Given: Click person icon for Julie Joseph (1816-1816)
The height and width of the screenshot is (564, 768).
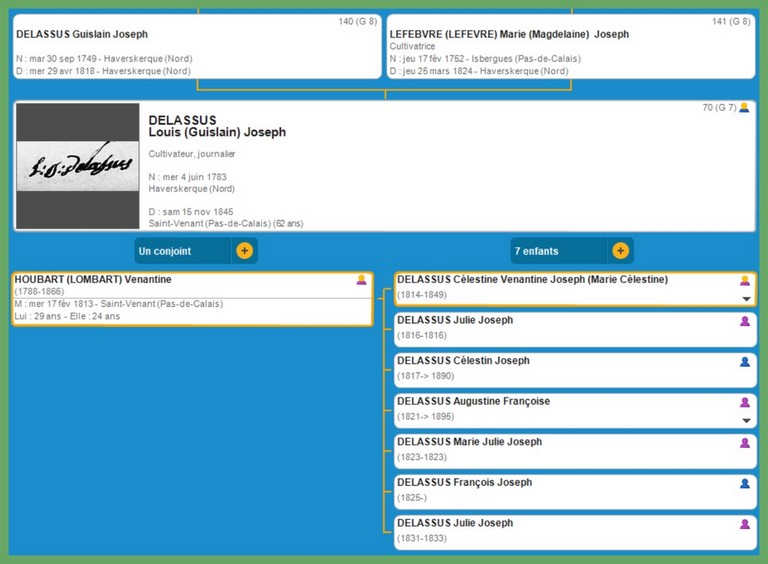Looking at the screenshot, I should pos(744,321).
